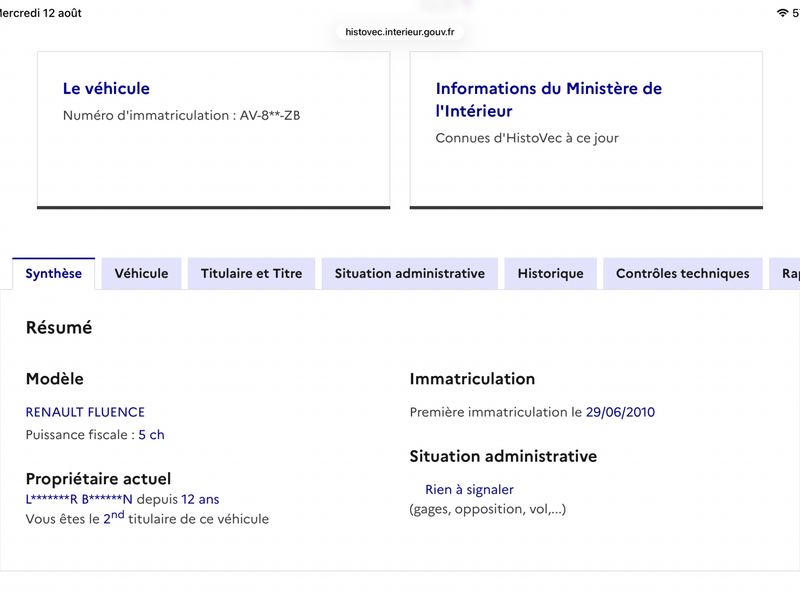Screen dimensions: 800x600
Task: Click Informations du Ministère de l'Intérieur heading
Action: [548, 99]
